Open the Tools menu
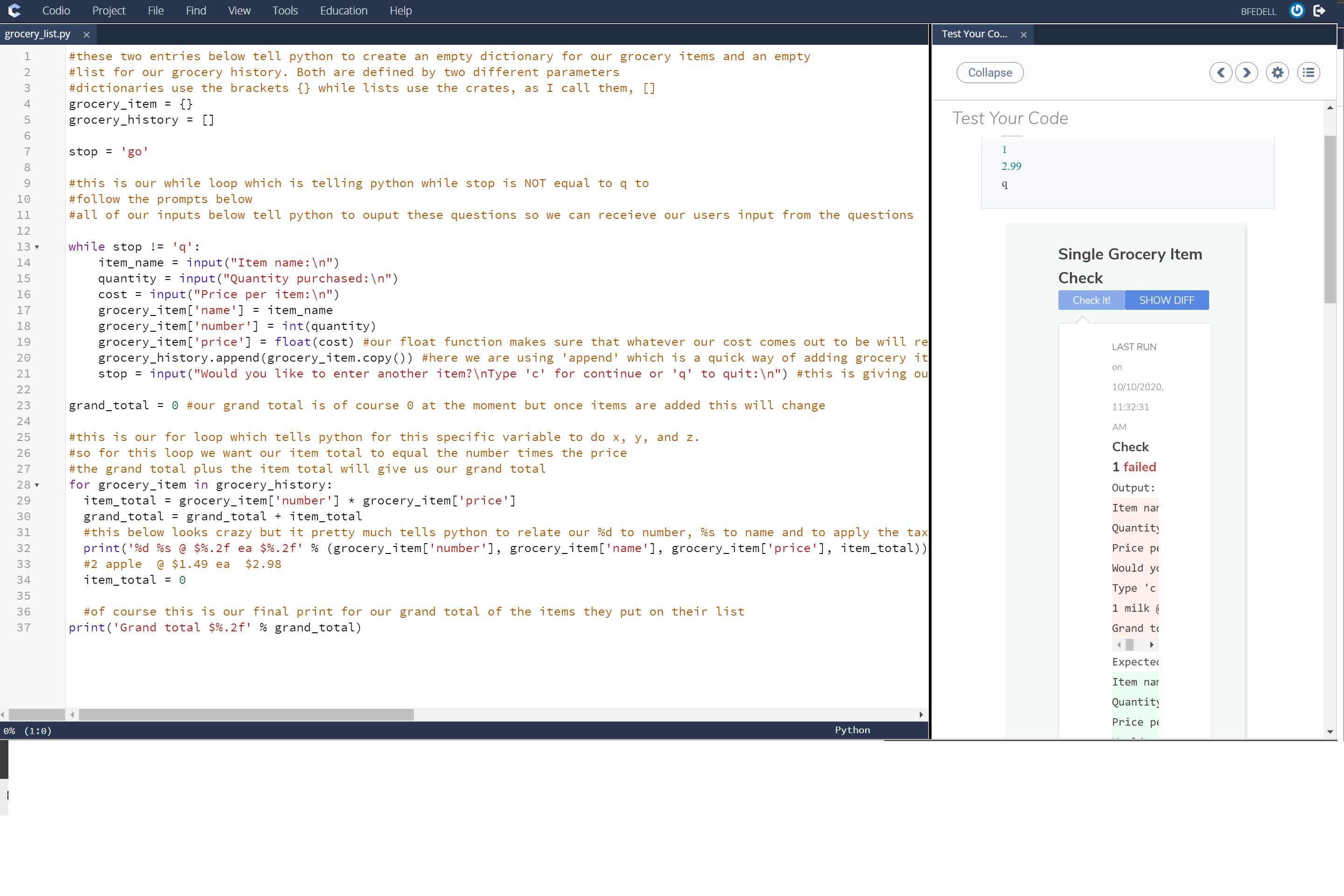1344x896 pixels. point(285,10)
